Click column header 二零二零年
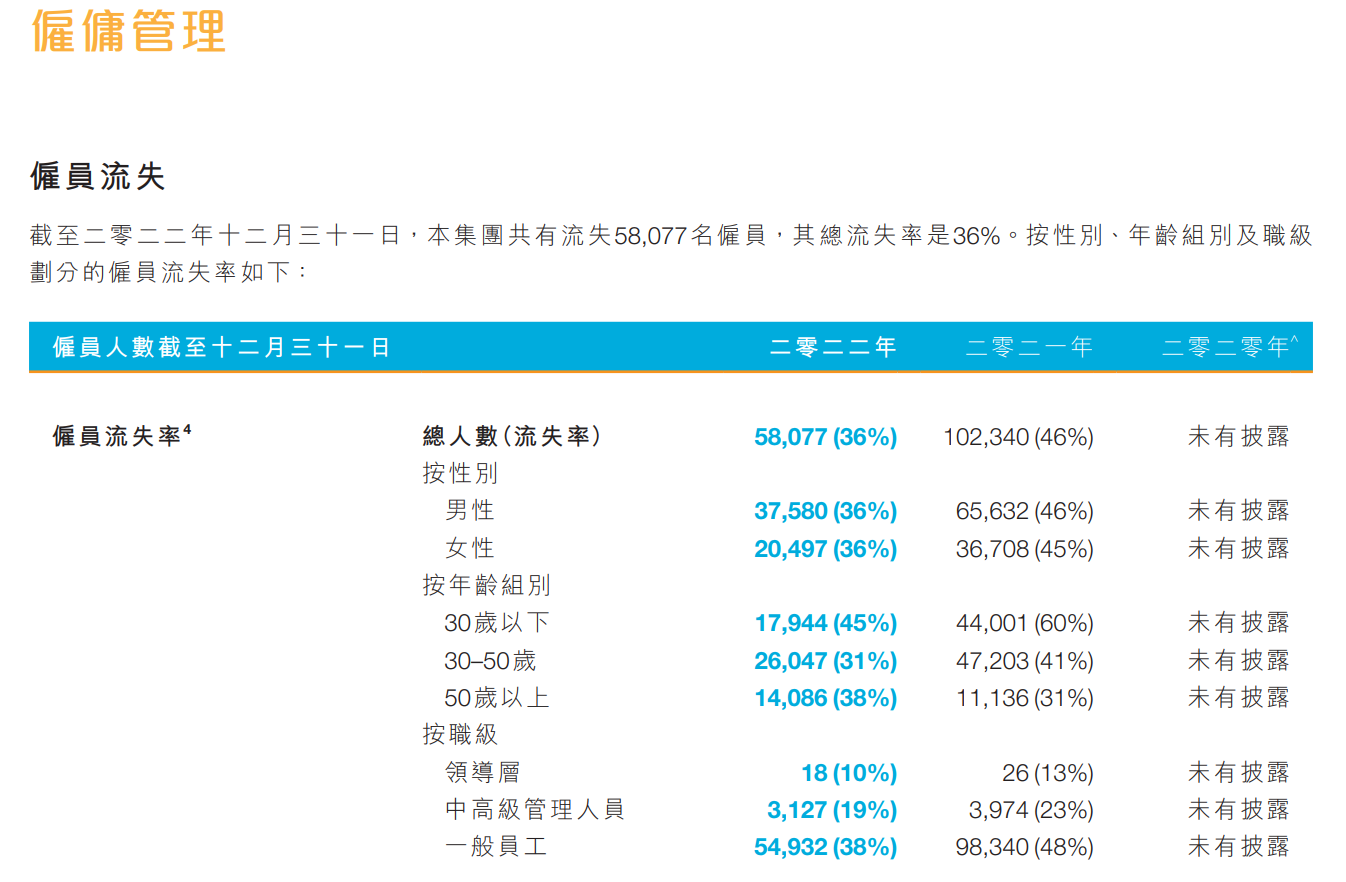Image resolution: width=1346 pixels, height=882 pixels. coord(1230,347)
